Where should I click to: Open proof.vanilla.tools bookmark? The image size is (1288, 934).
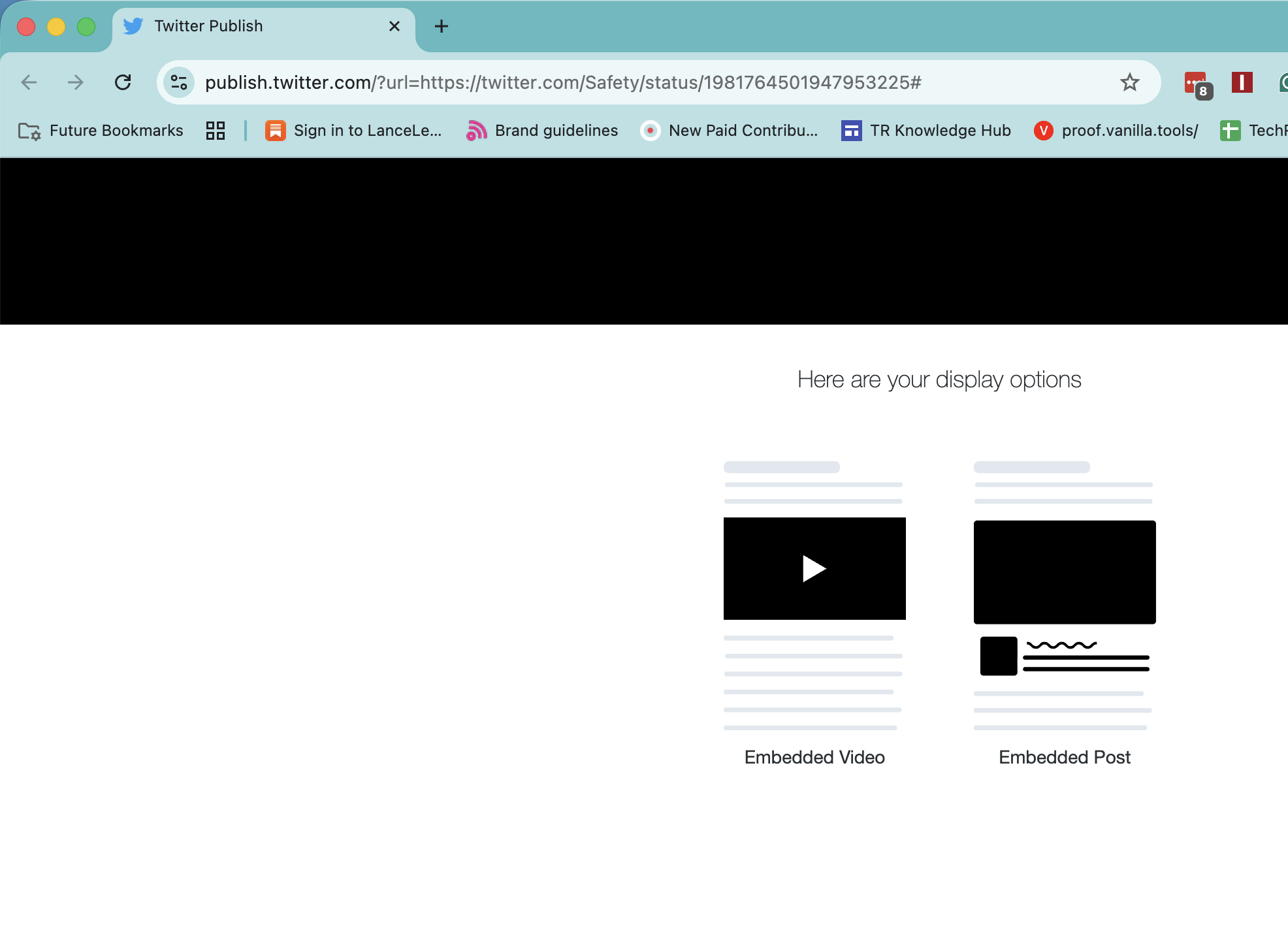point(1116,131)
